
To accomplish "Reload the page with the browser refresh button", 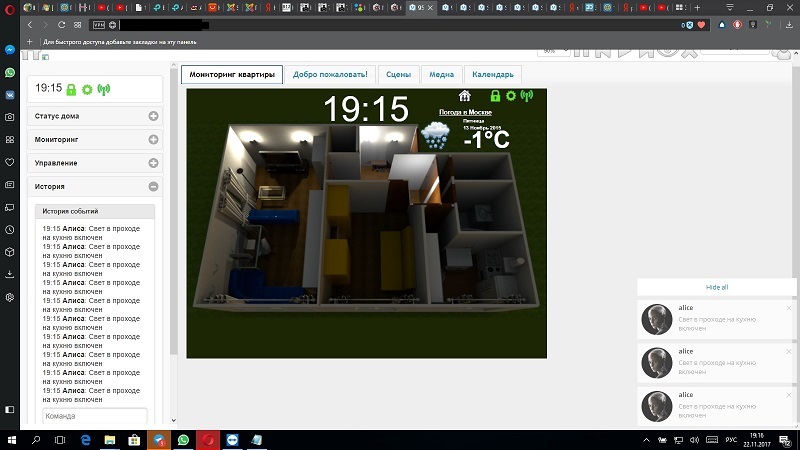I will click(63, 24).
